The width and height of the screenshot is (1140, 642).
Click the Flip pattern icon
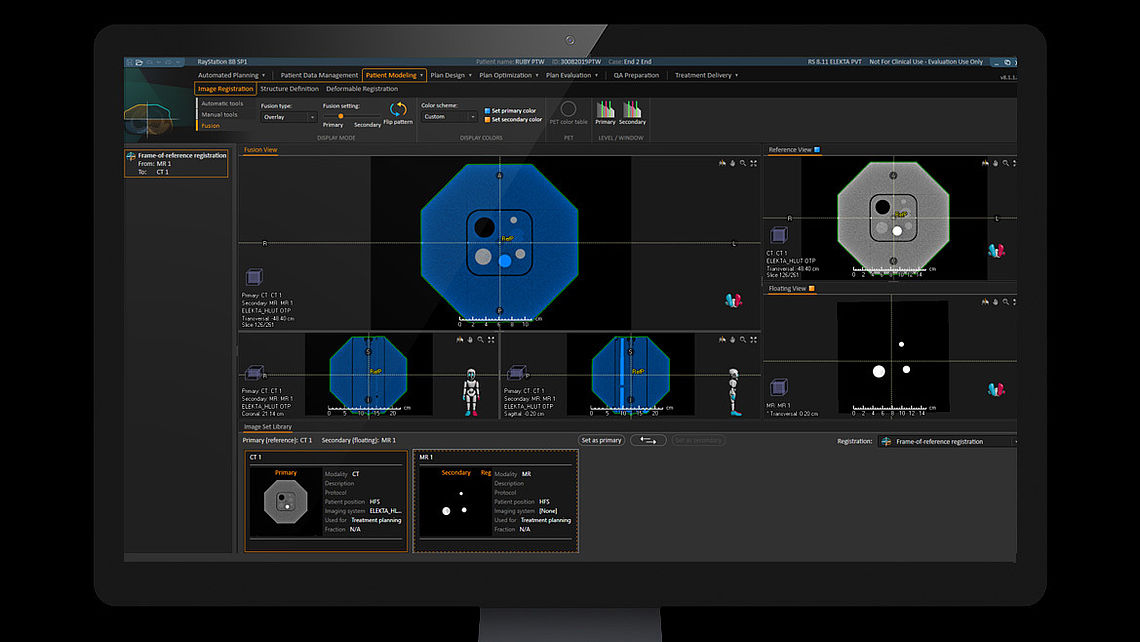coord(397,109)
